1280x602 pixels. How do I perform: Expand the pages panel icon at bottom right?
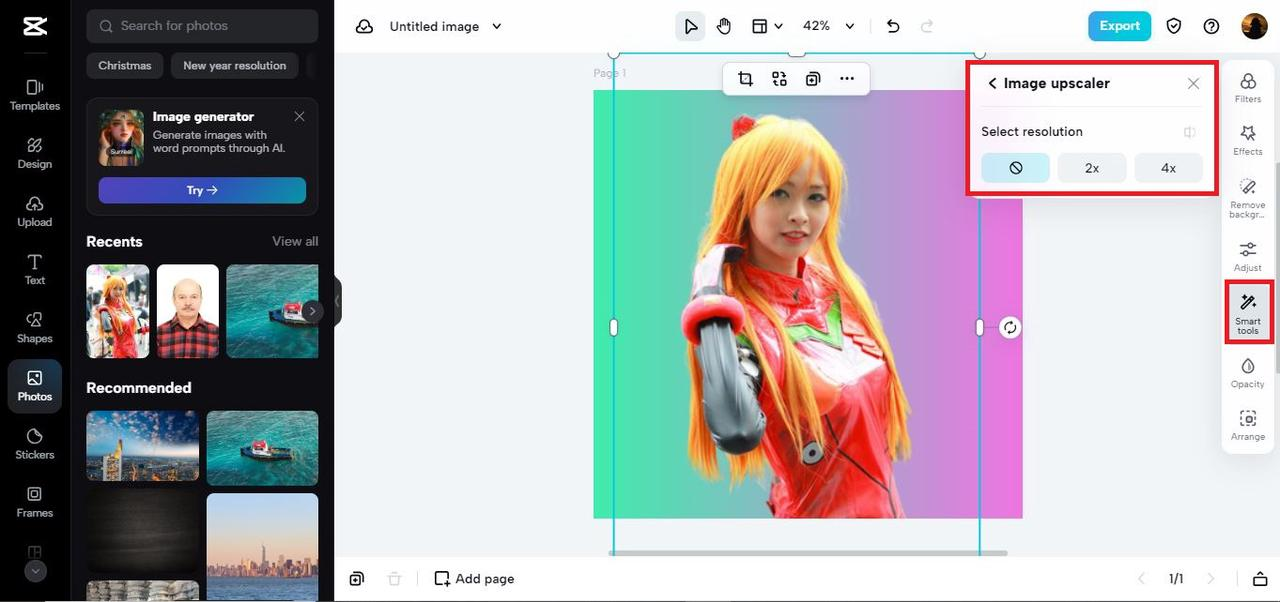(1259, 579)
